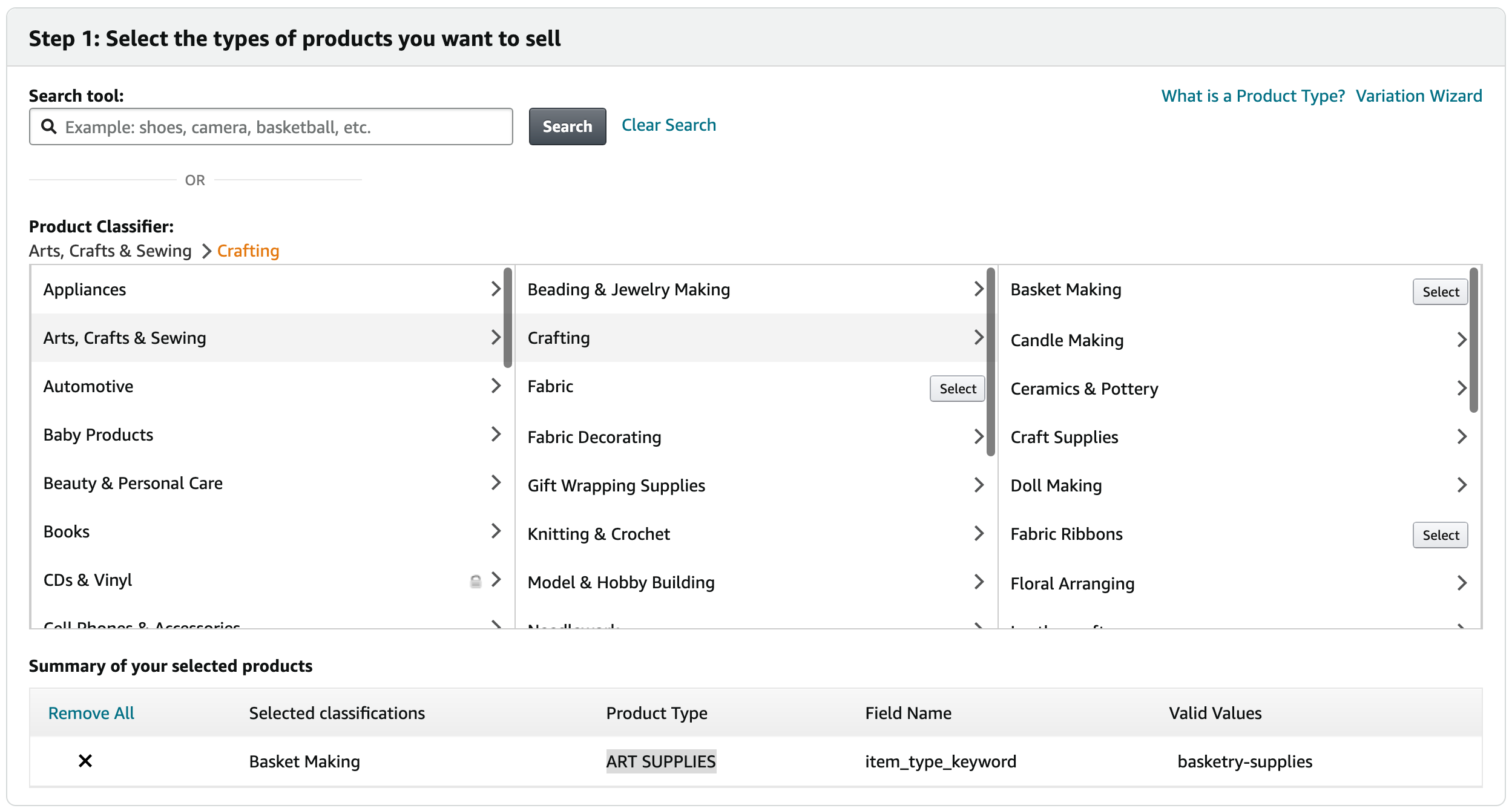Viewport: 1512px width, 811px height.
Task: Click the breadcrumb arrow before Crafting
Action: click(206, 251)
